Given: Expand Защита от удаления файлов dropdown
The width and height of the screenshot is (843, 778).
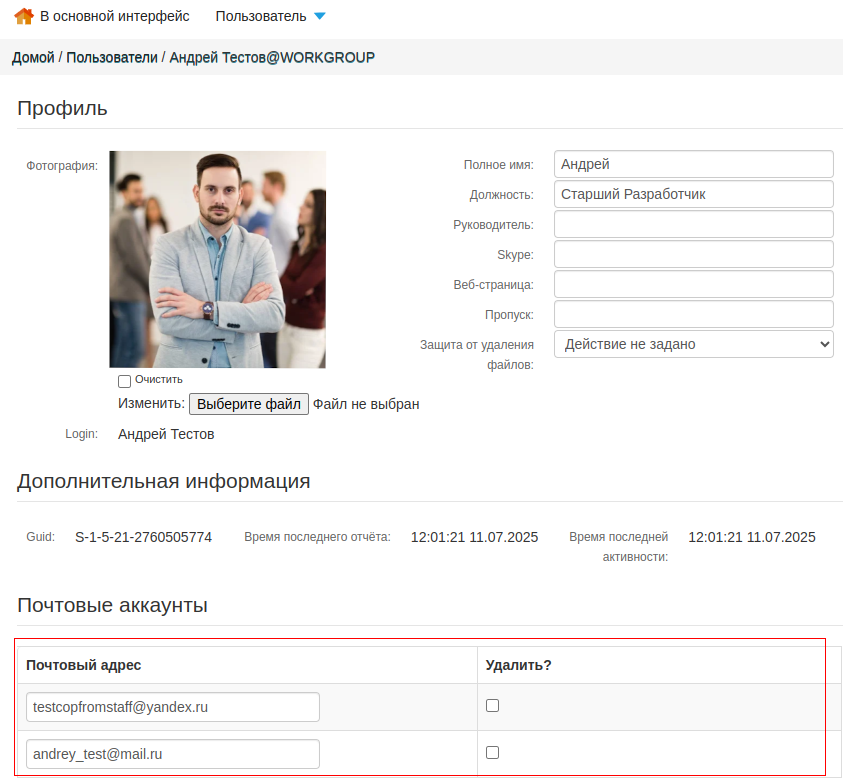Looking at the screenshot, I should pos(693,344).
